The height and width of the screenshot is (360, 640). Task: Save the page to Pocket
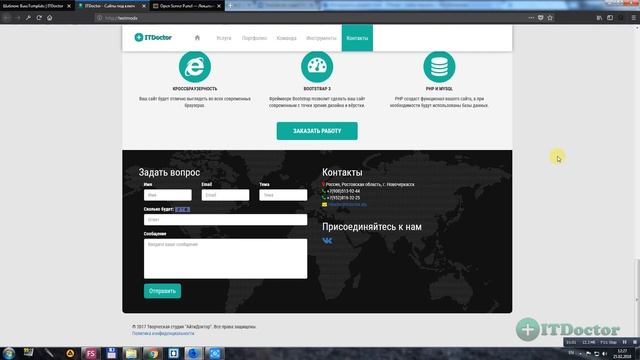[x=540, y=18]
